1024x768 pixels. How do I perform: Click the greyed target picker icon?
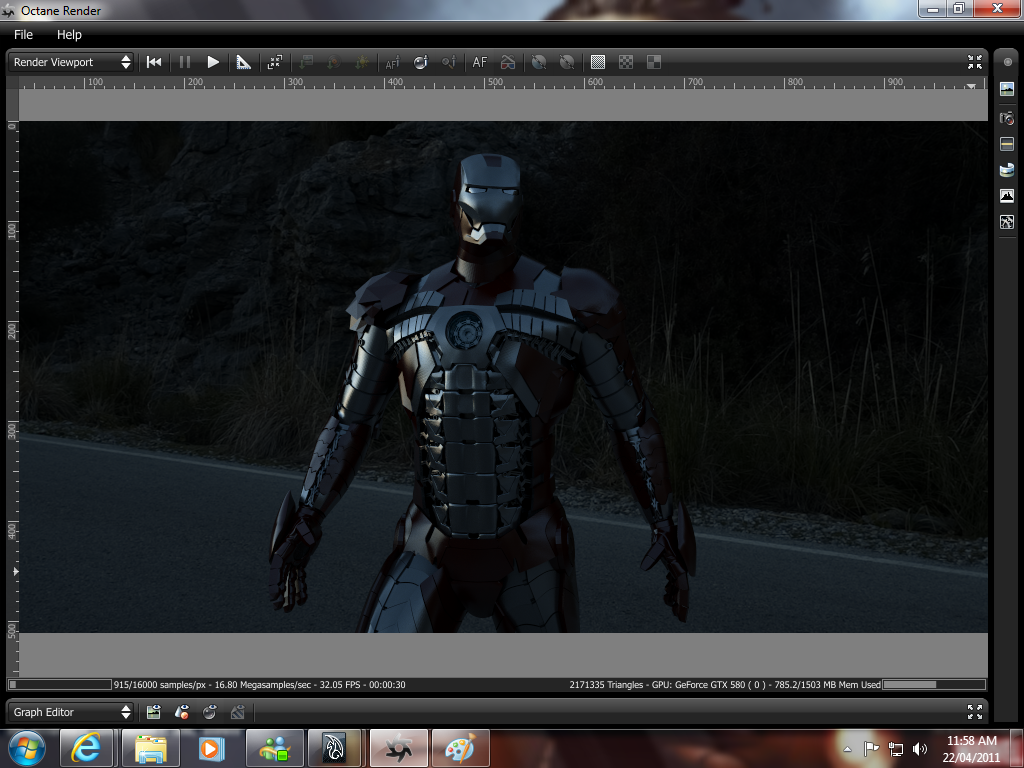[x=334, y=62]
